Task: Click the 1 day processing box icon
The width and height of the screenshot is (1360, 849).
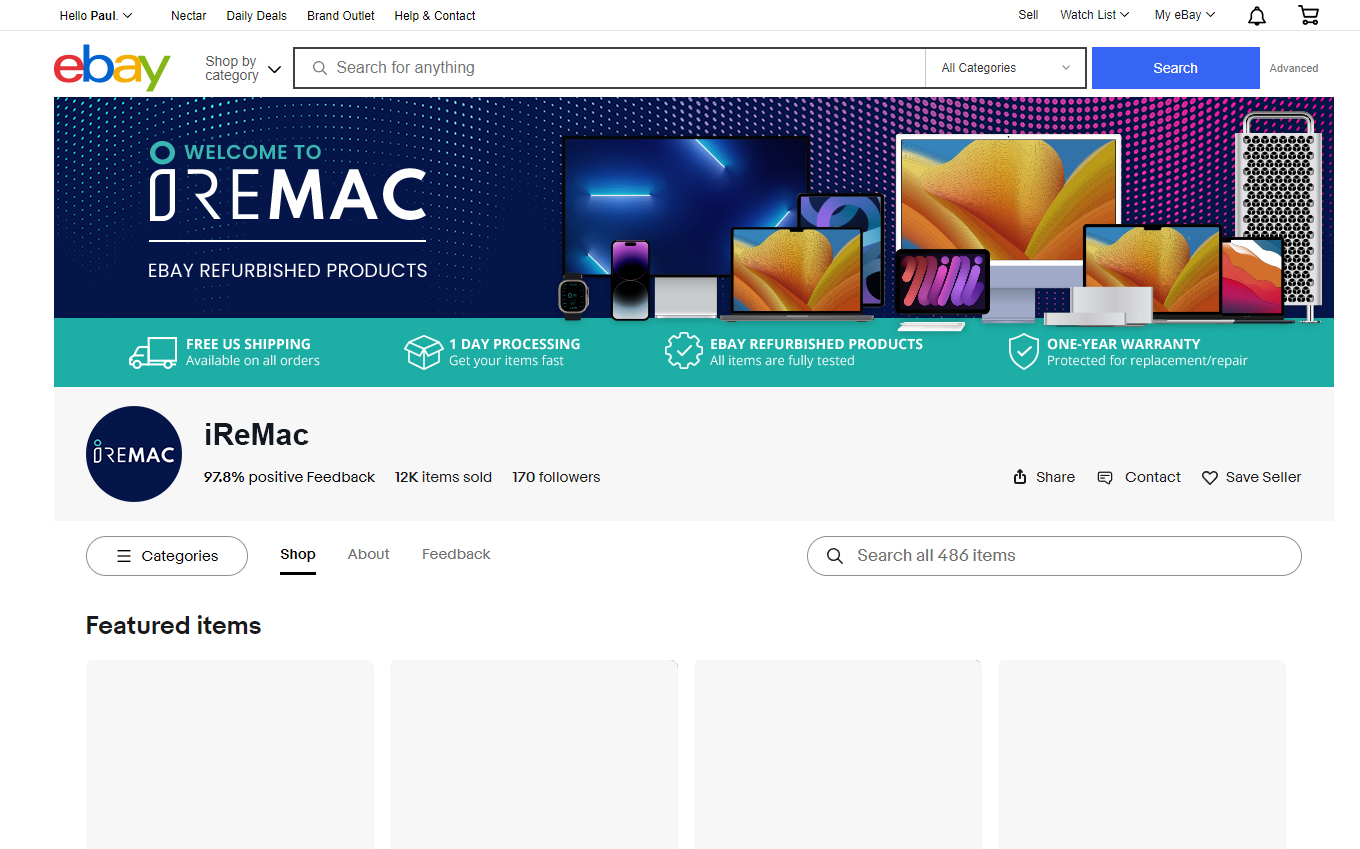Action: [x=423, y=352]
